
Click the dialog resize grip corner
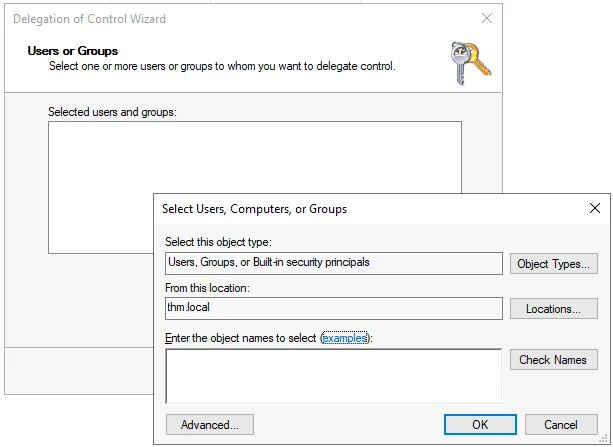point(604,439)
